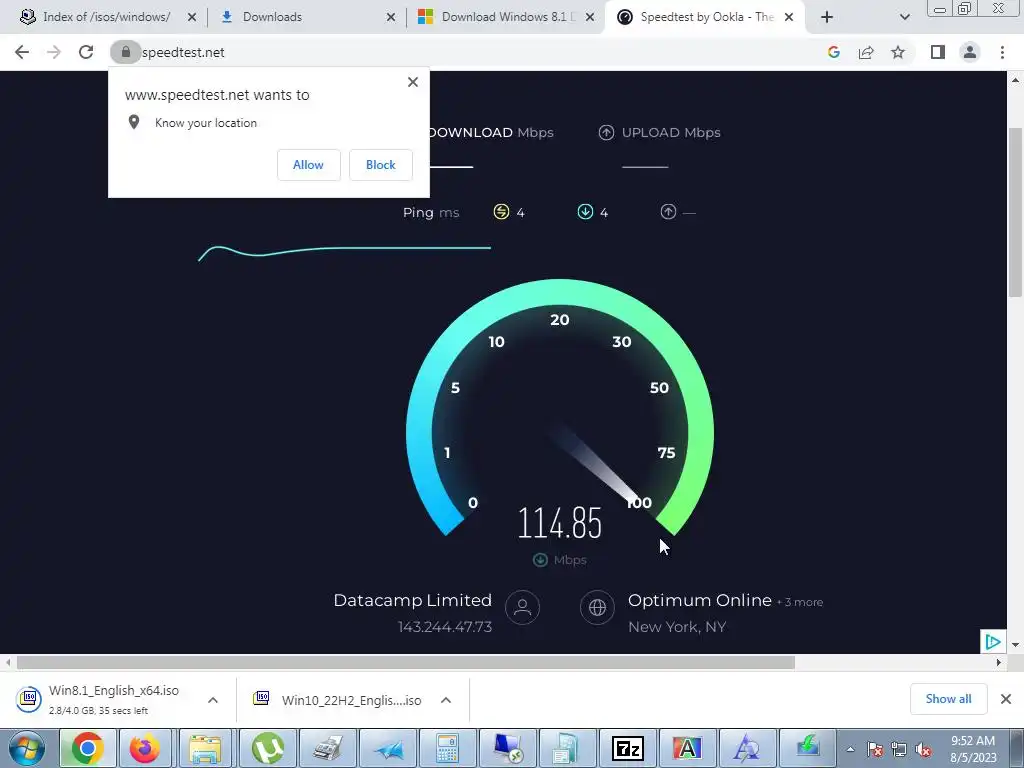
Task: Switch to Download Windows 8.1 tab
Action: [506, 17]
